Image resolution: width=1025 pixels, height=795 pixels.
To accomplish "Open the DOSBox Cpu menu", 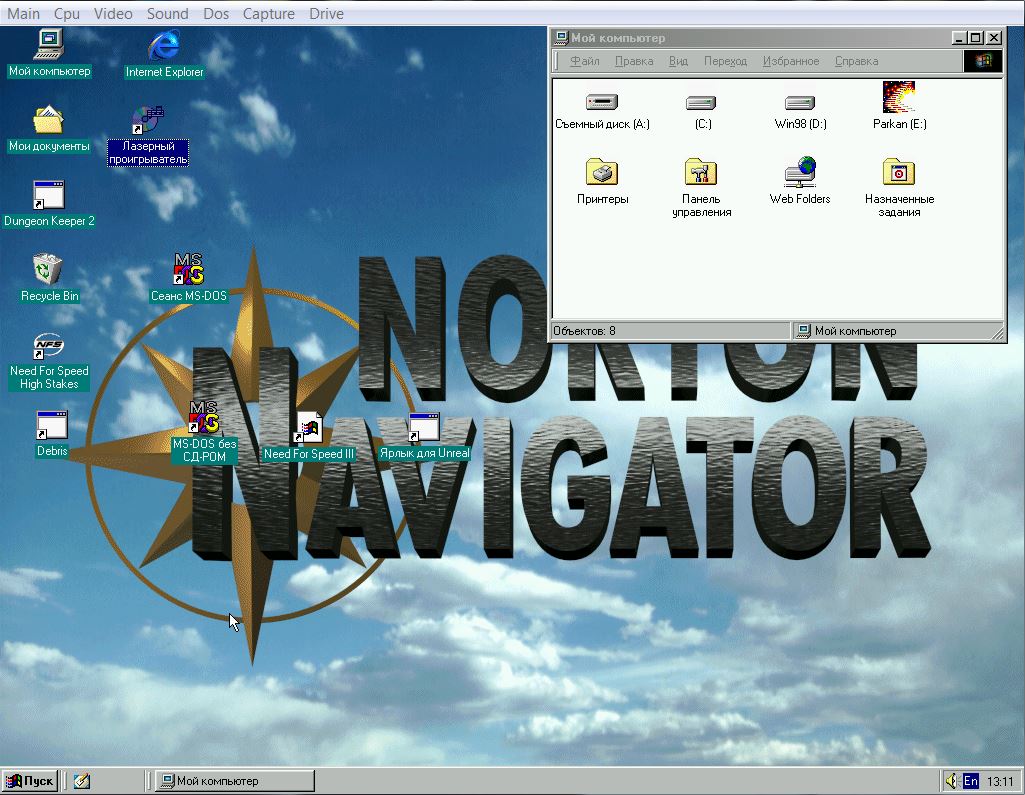I will coord(67,13).
